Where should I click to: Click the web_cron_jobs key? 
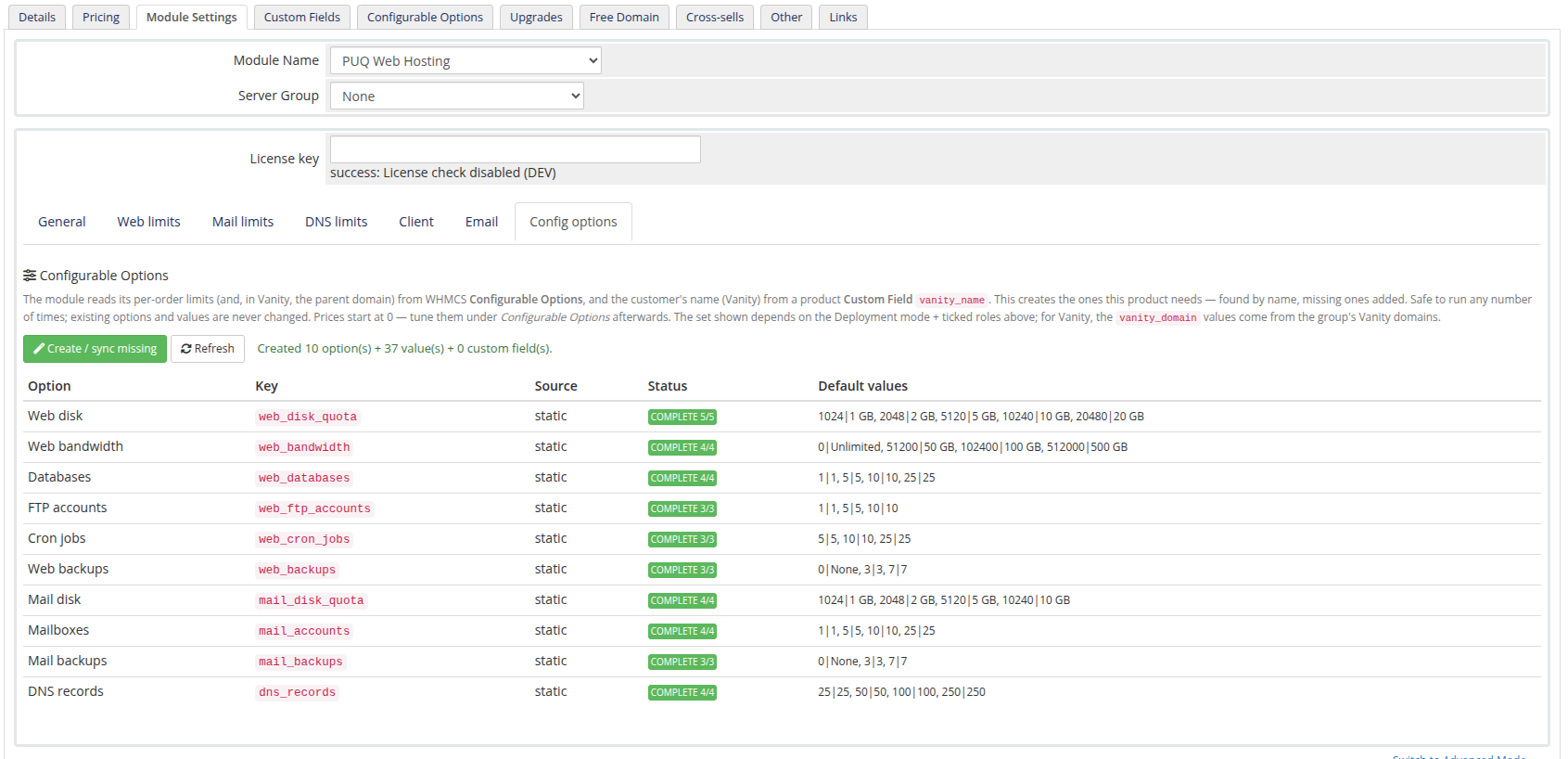304,540
